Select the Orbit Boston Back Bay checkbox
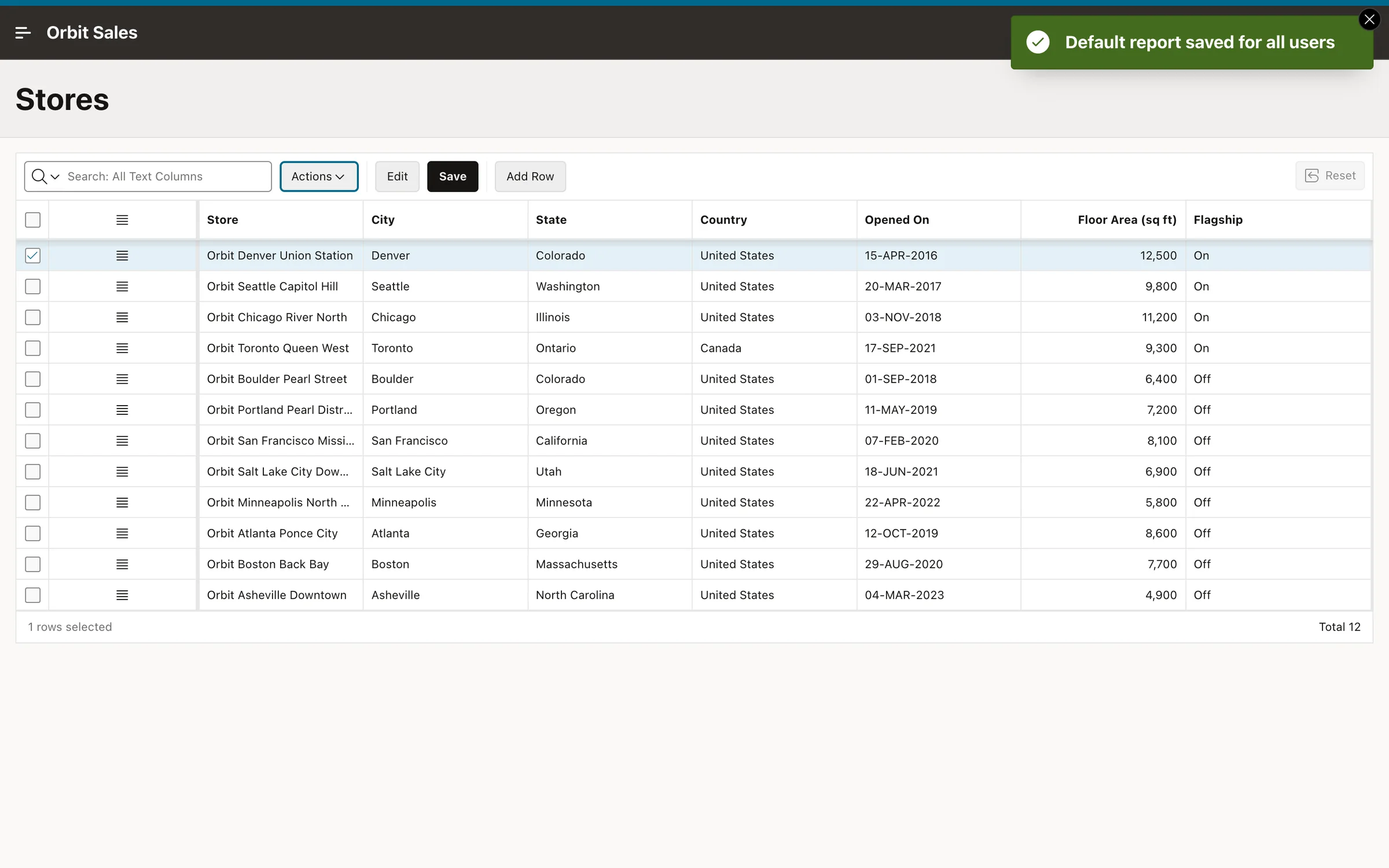The height and width of the screenshot is (868, 1389). pos(33,564)
